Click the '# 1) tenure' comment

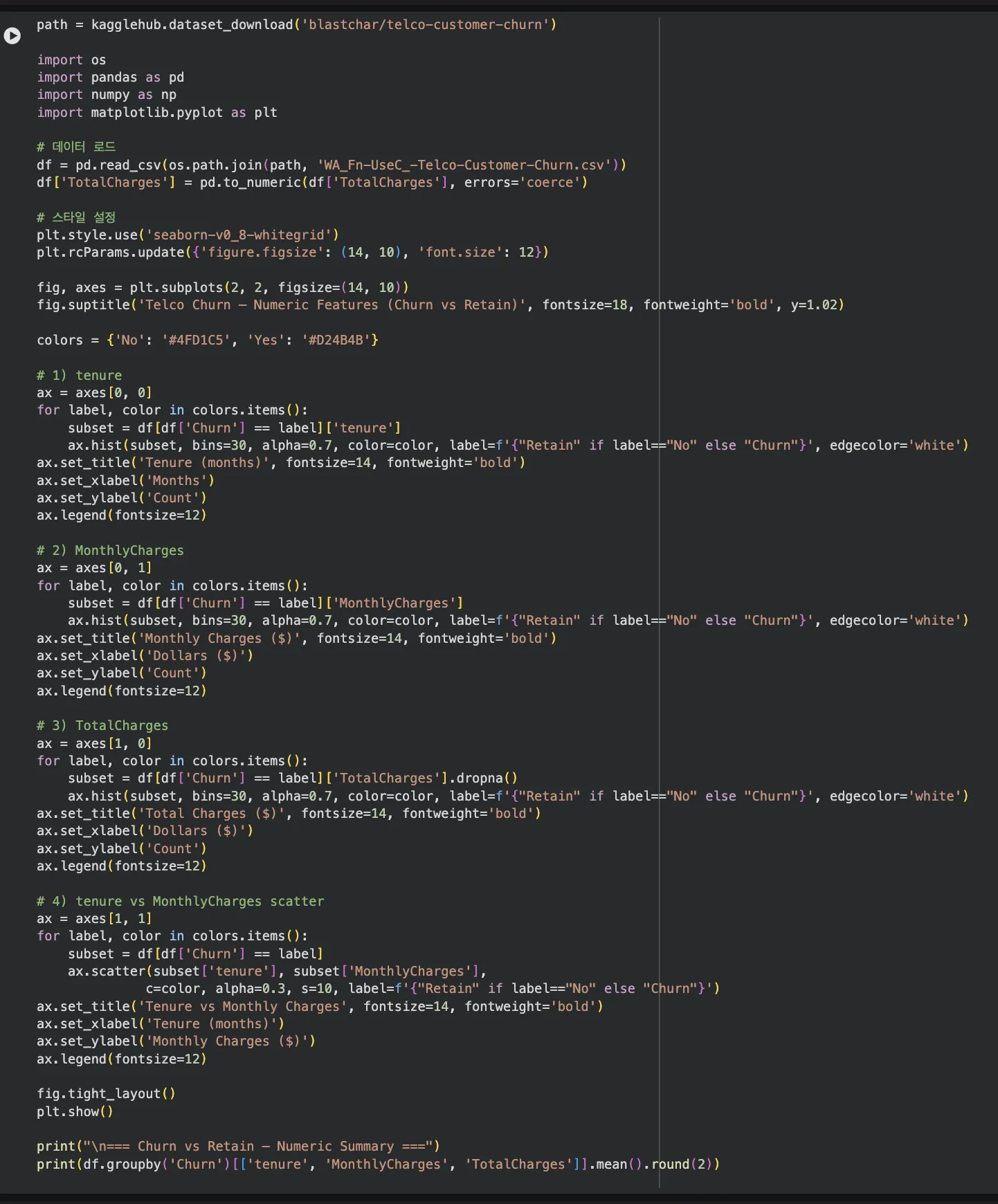[80, 376]
